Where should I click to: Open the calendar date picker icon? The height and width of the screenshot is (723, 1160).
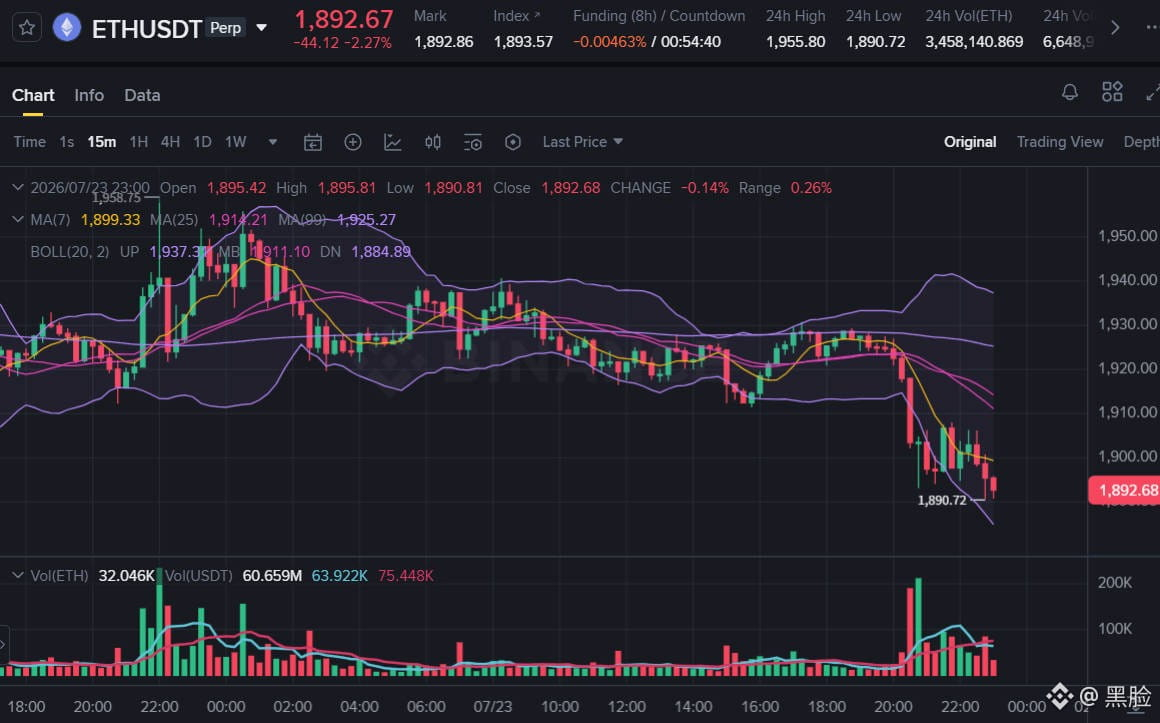click(x=313, y=142)
